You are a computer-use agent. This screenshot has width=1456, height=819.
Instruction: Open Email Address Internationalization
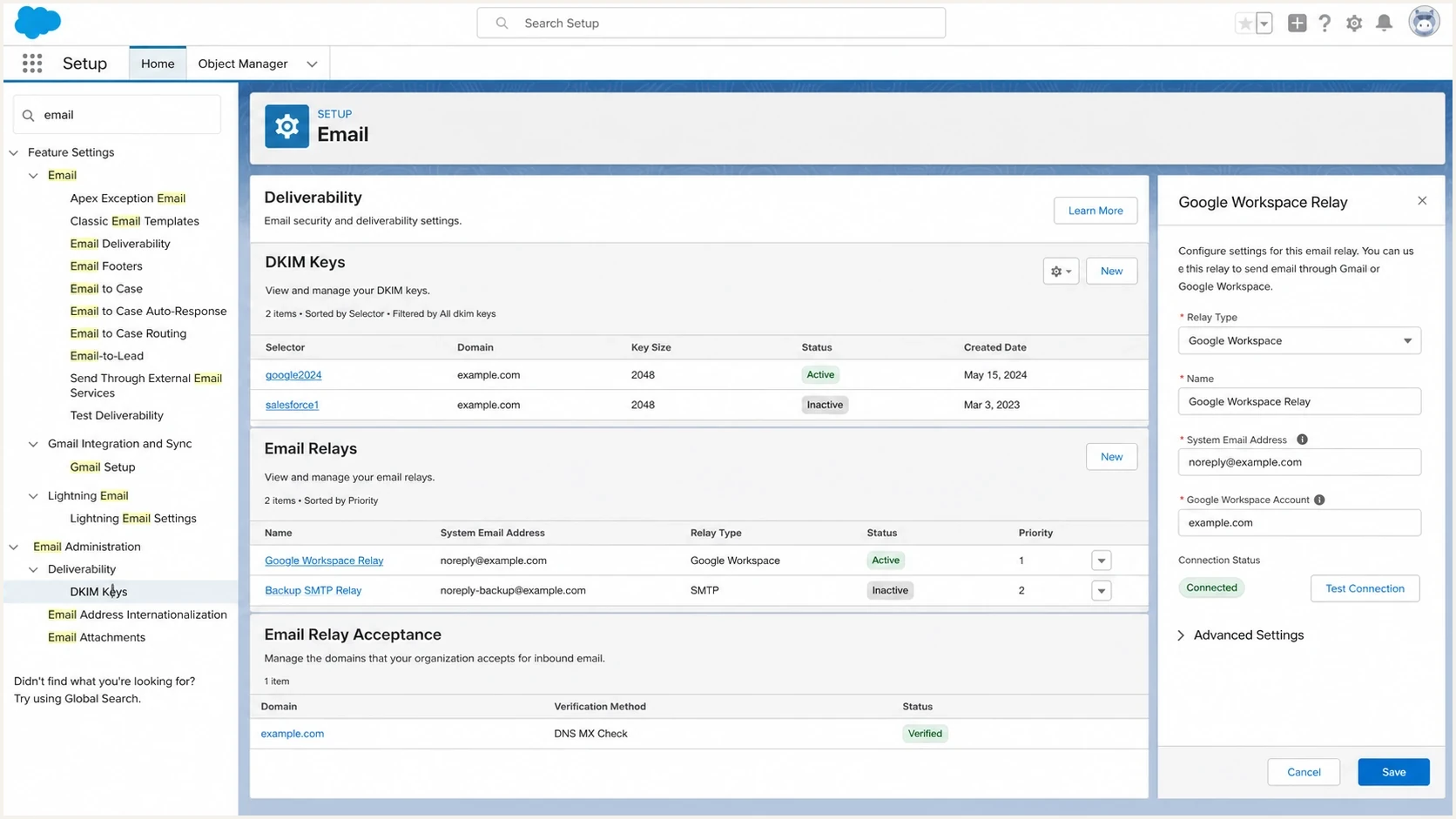pyautogui.click(x=138, y=614)
